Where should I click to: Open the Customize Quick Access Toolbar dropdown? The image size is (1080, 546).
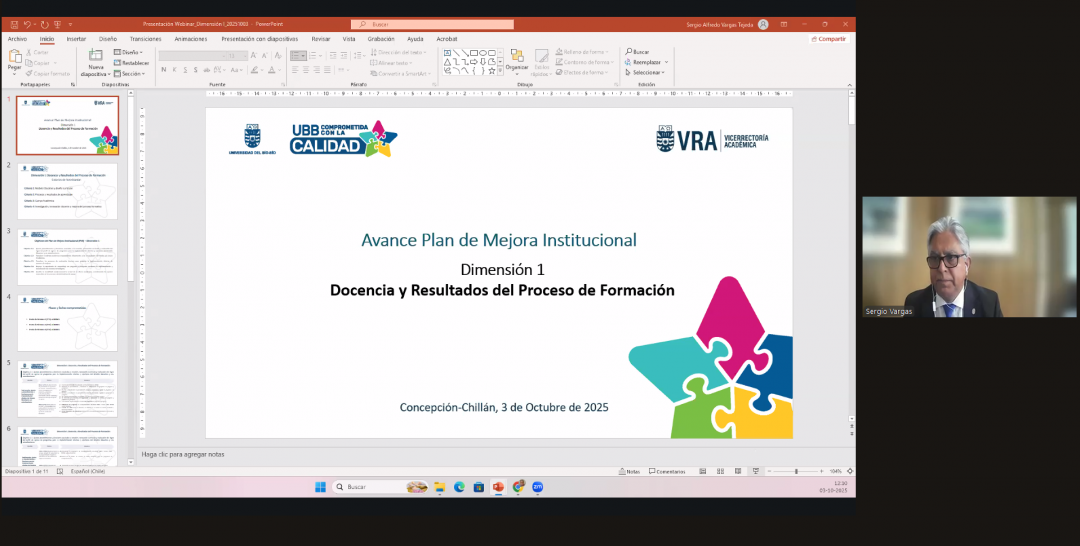click(x=70, y=24)
